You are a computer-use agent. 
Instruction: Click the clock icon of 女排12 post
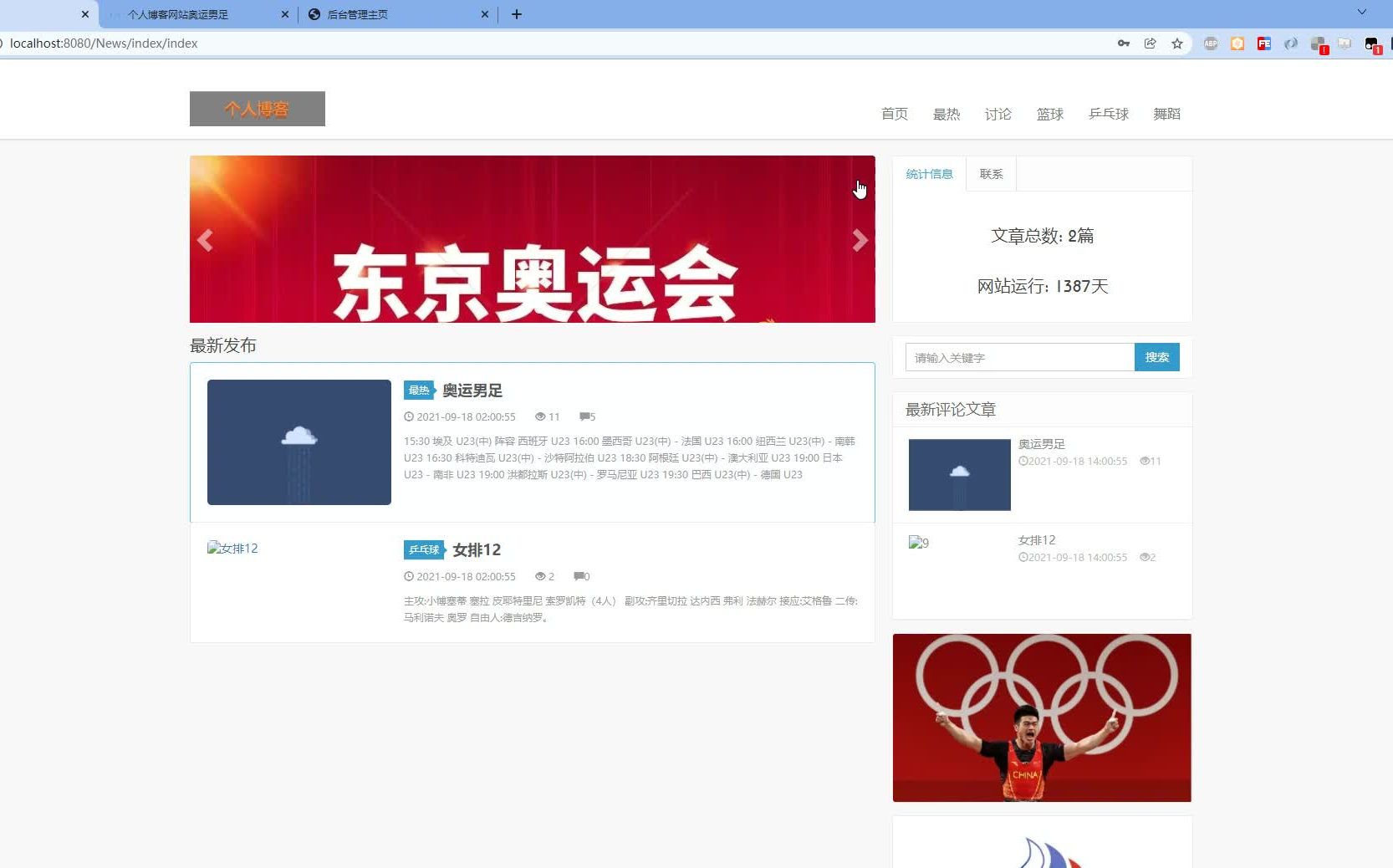pos(409,576)
